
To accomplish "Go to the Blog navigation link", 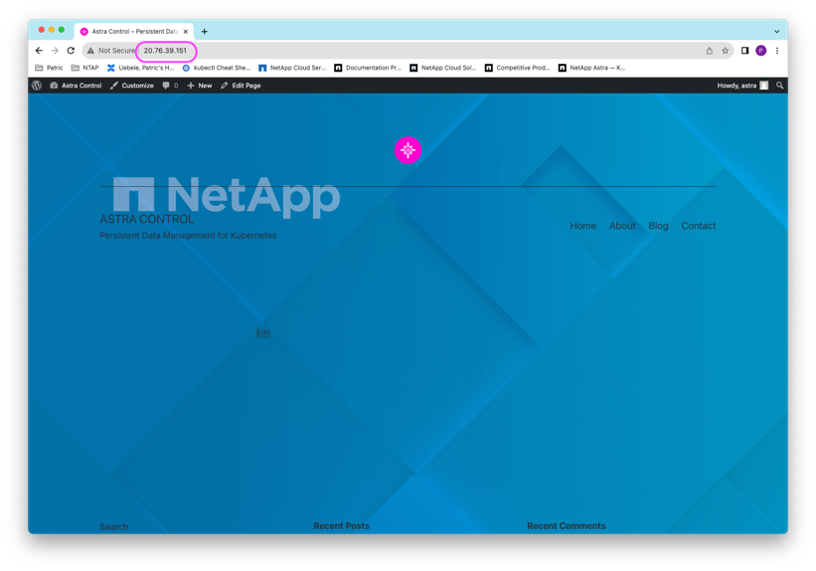I will pyautogui.click(x=658, y=226).
